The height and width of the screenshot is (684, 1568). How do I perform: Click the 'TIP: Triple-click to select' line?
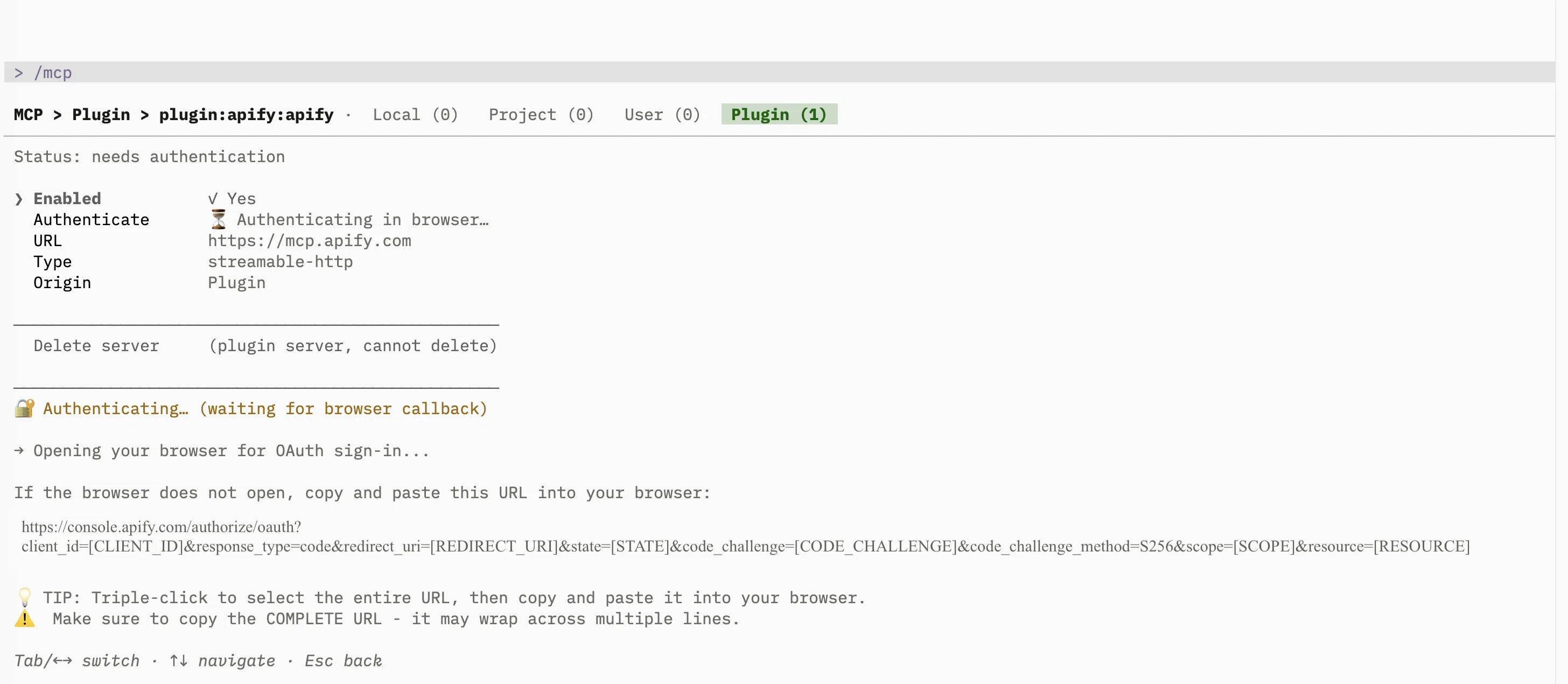(x=453, y=597)
